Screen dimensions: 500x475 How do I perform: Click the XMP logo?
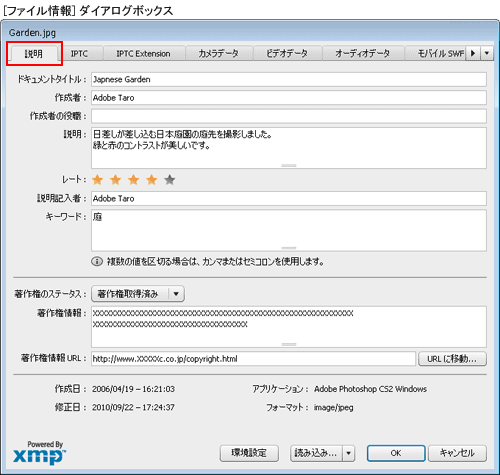[39, 456]
